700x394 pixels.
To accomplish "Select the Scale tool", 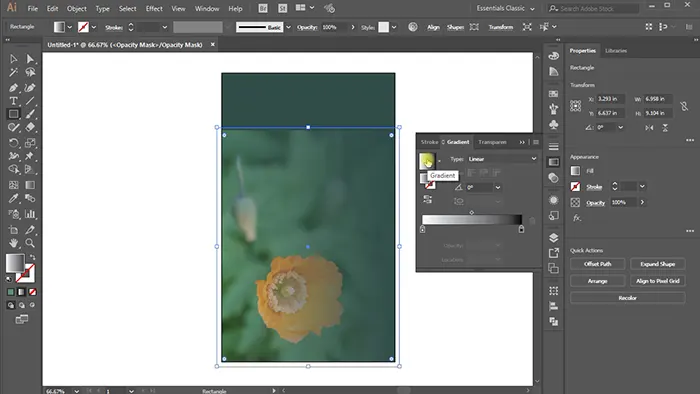I will point(30,143).
